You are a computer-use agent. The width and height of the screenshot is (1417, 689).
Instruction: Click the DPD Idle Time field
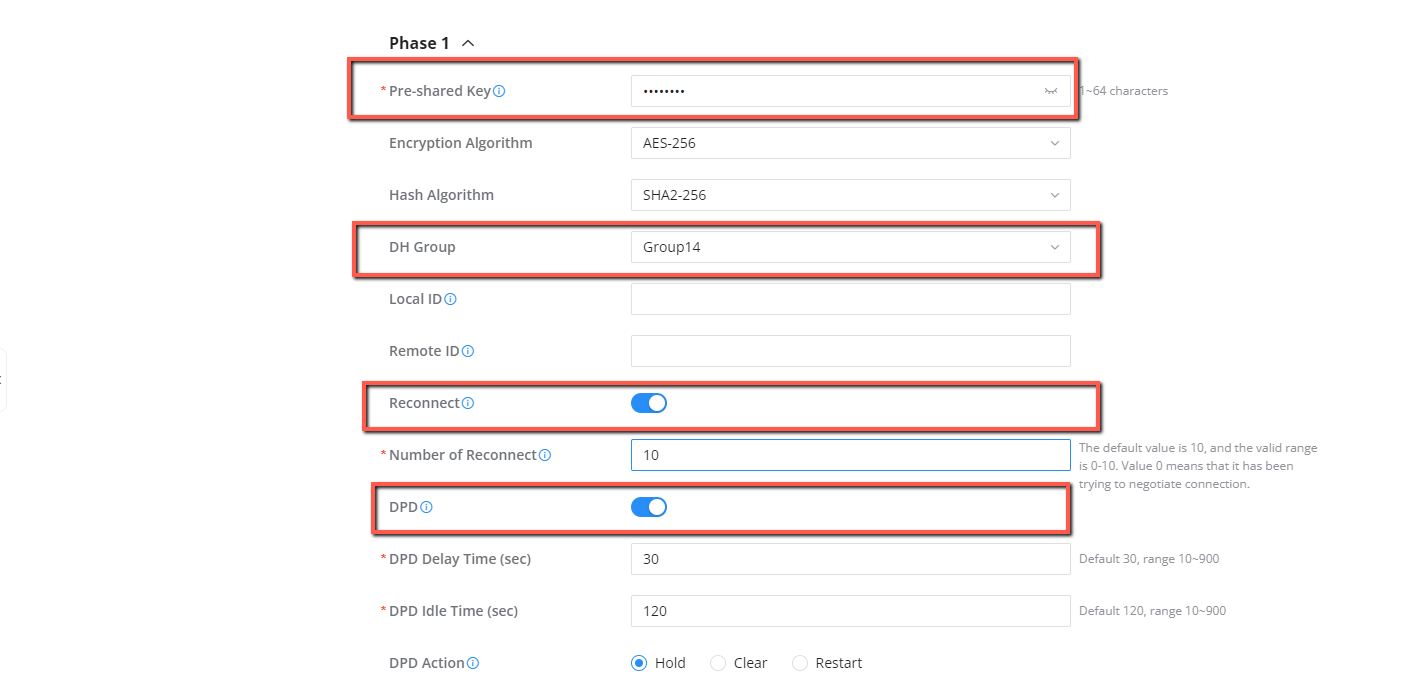point(851,611)
